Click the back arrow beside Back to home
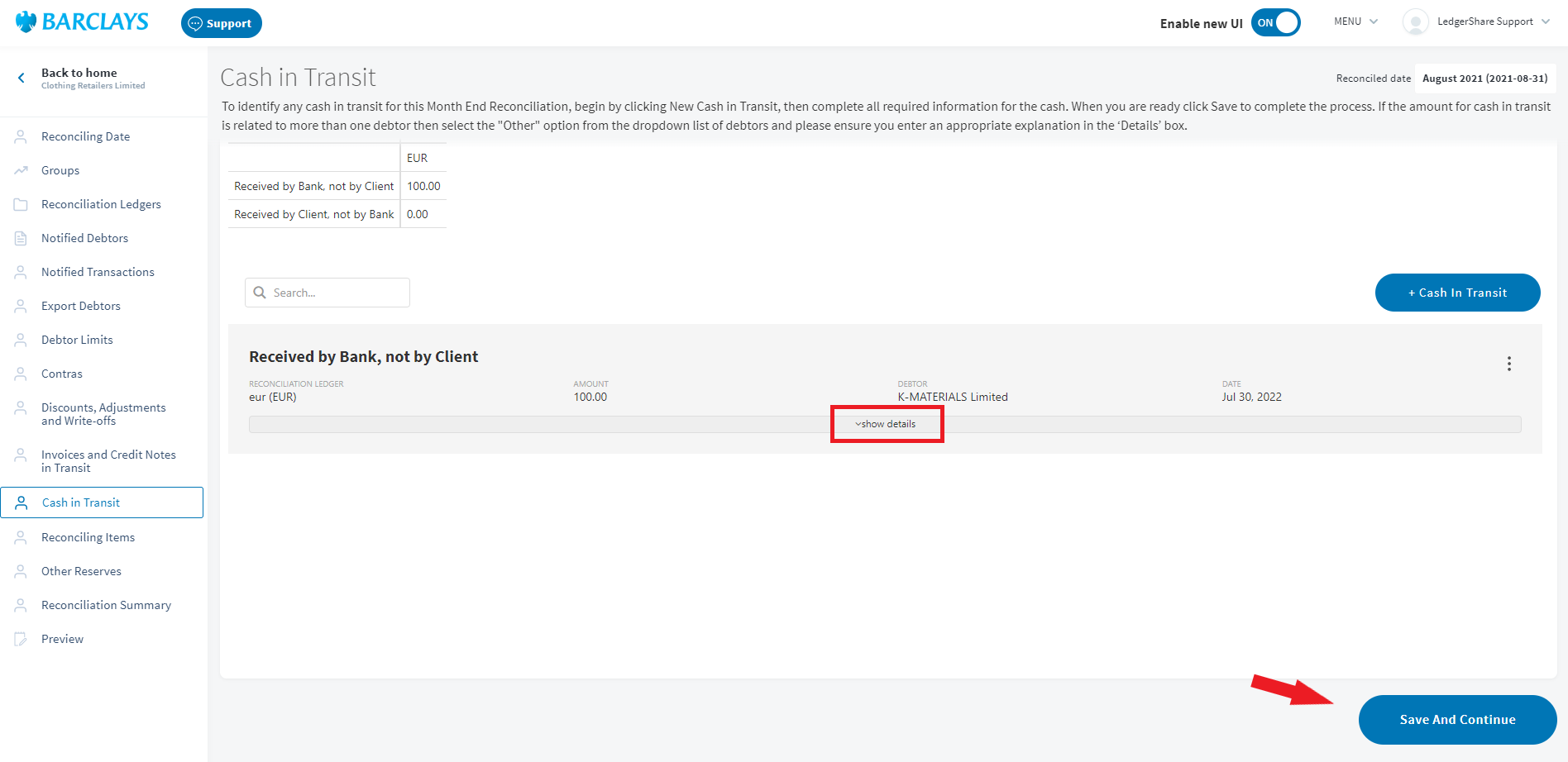 tap(22, 78)
